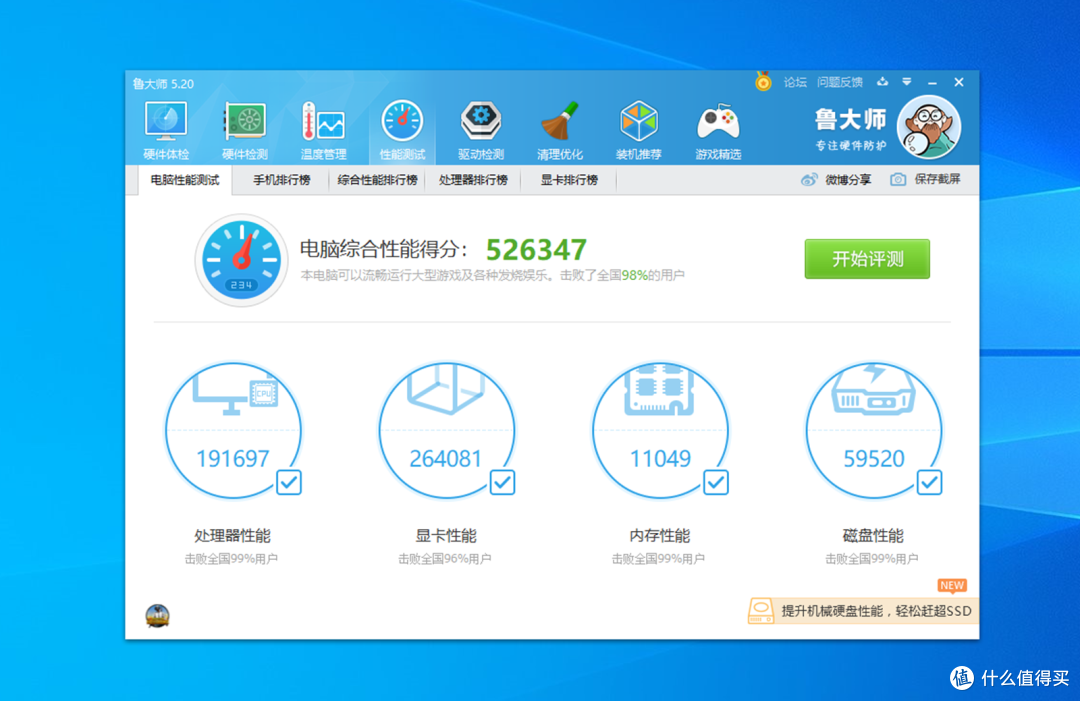The width and height of the screenshot is (1080, 701).
Task: Open the 装机推荐 cube icon
Action: point(638,130)
